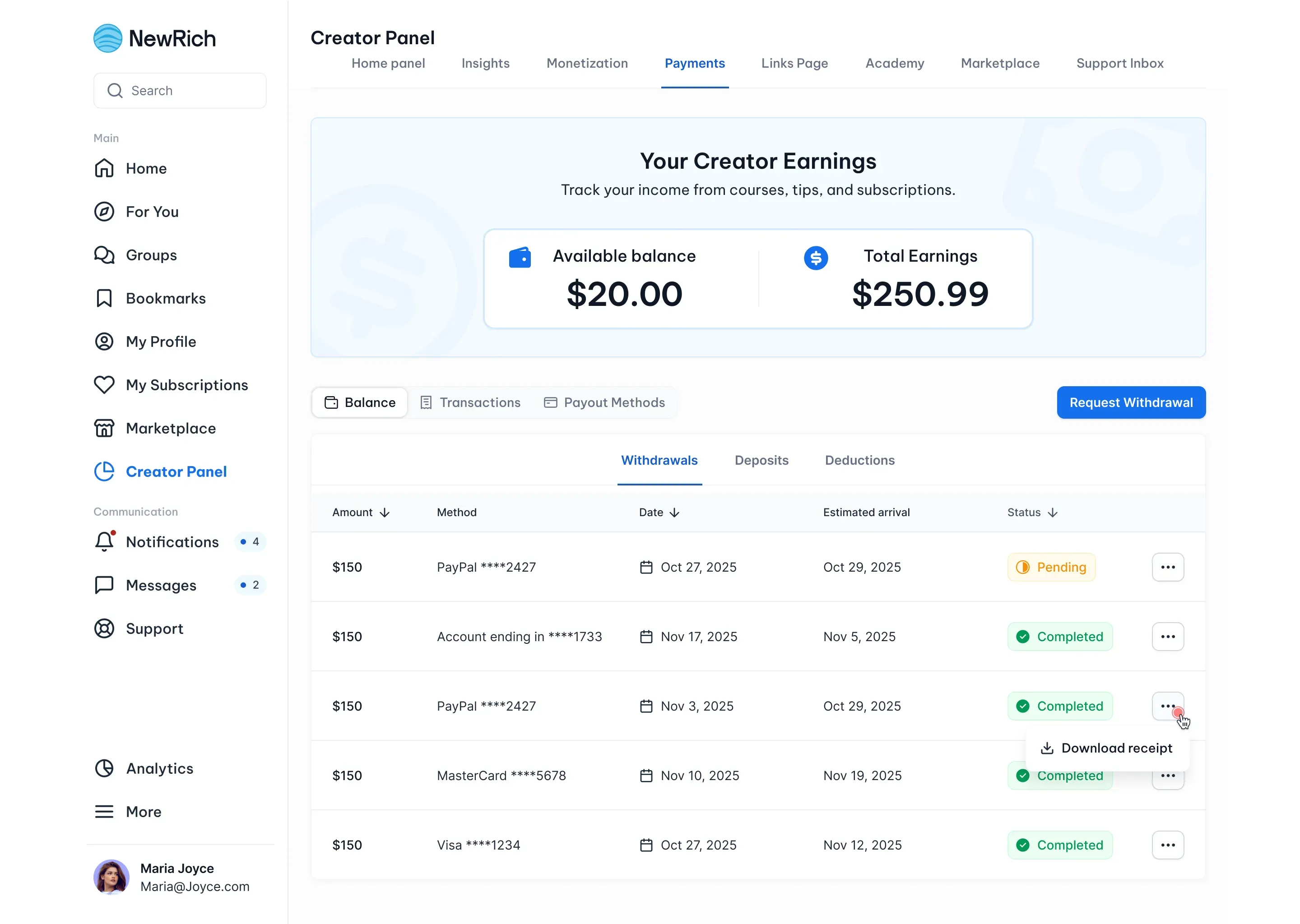
Task: Click the Method column header
Action: 456,513
